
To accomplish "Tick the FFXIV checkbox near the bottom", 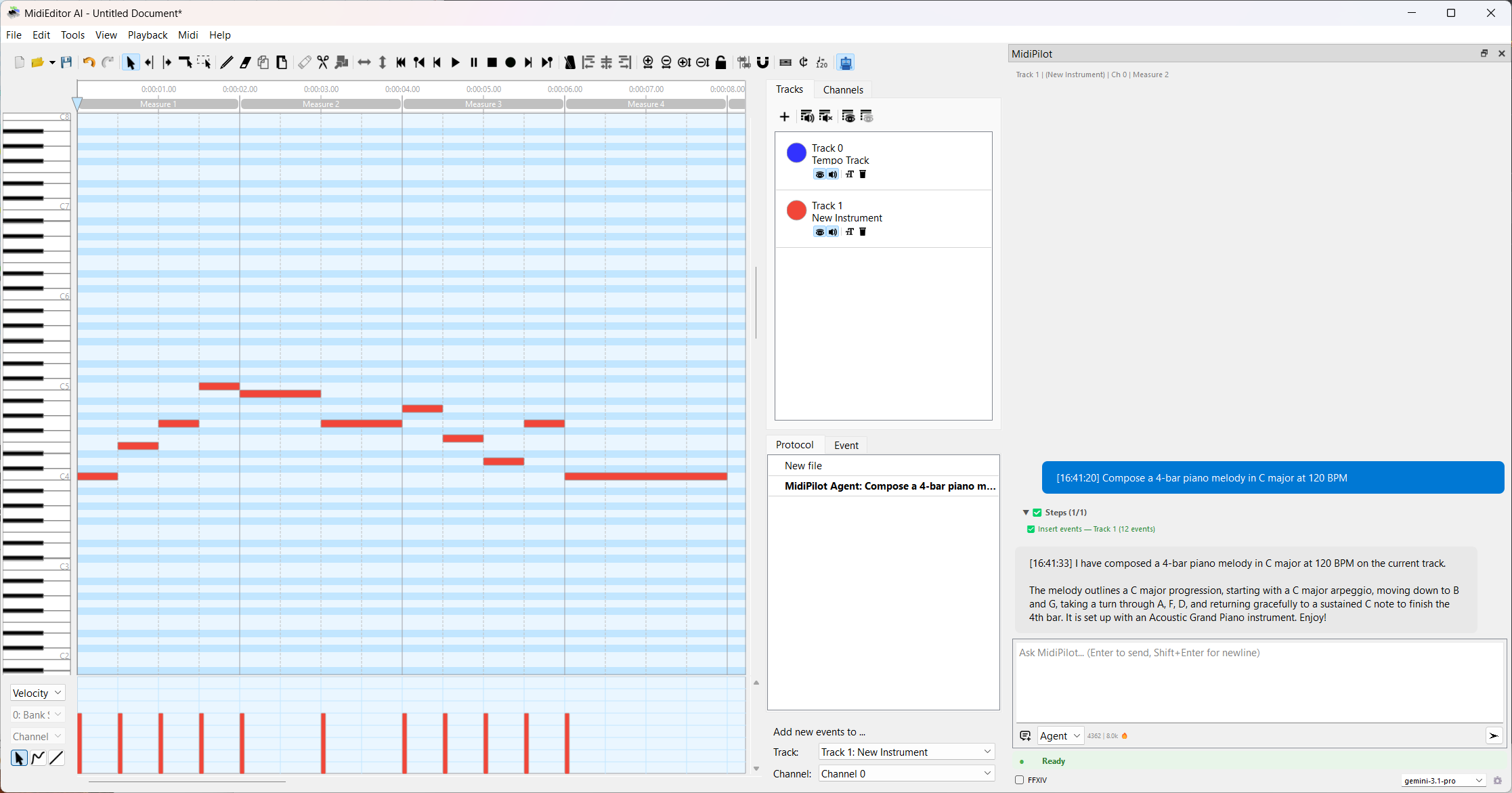I will click(x=1020, y=780).
